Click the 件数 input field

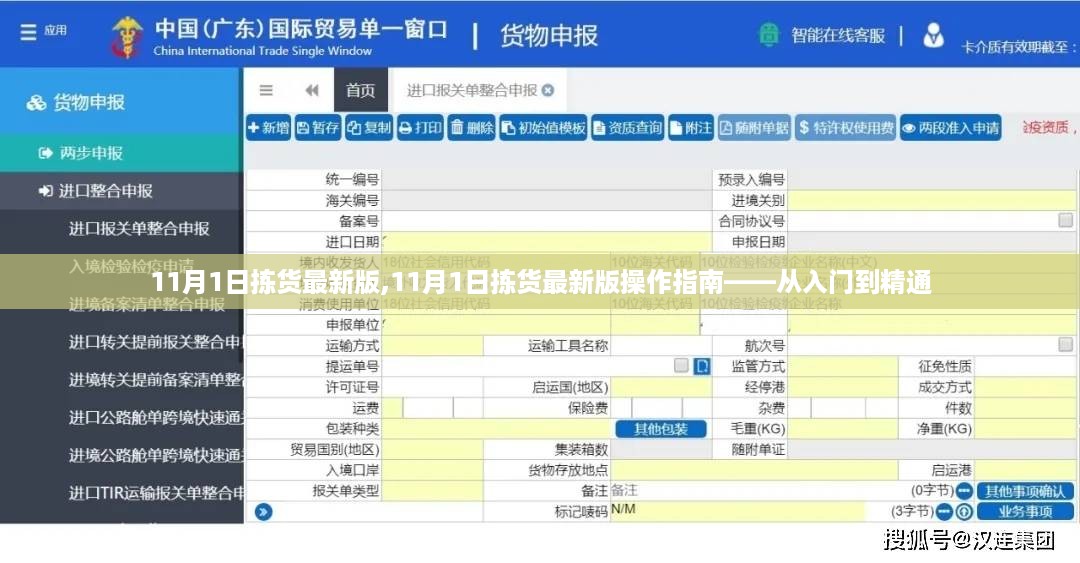1026,408
